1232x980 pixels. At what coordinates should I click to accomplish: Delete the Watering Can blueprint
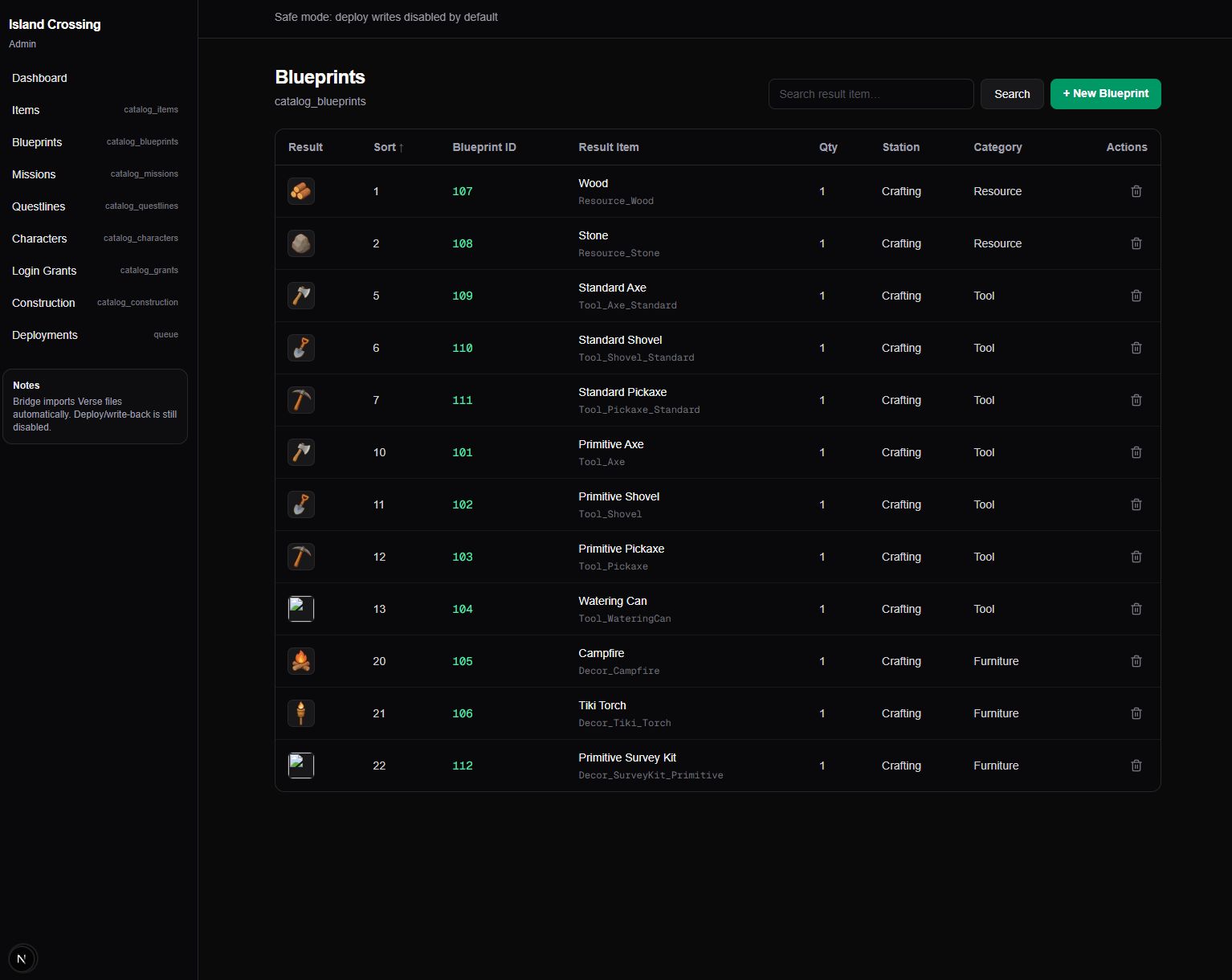pos(1136,609)
